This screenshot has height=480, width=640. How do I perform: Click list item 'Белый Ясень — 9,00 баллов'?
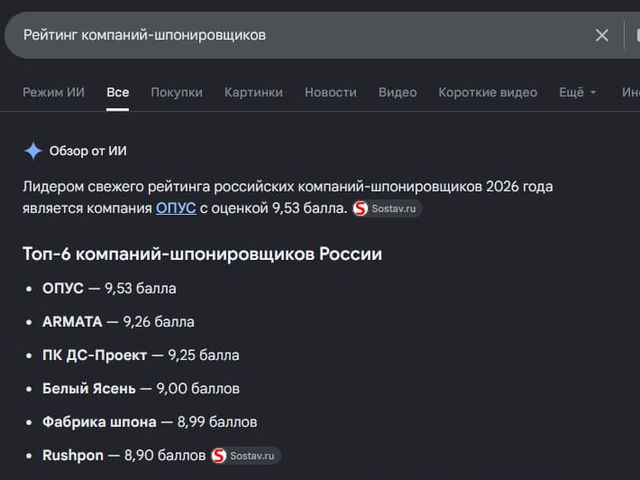coord(141,389)
